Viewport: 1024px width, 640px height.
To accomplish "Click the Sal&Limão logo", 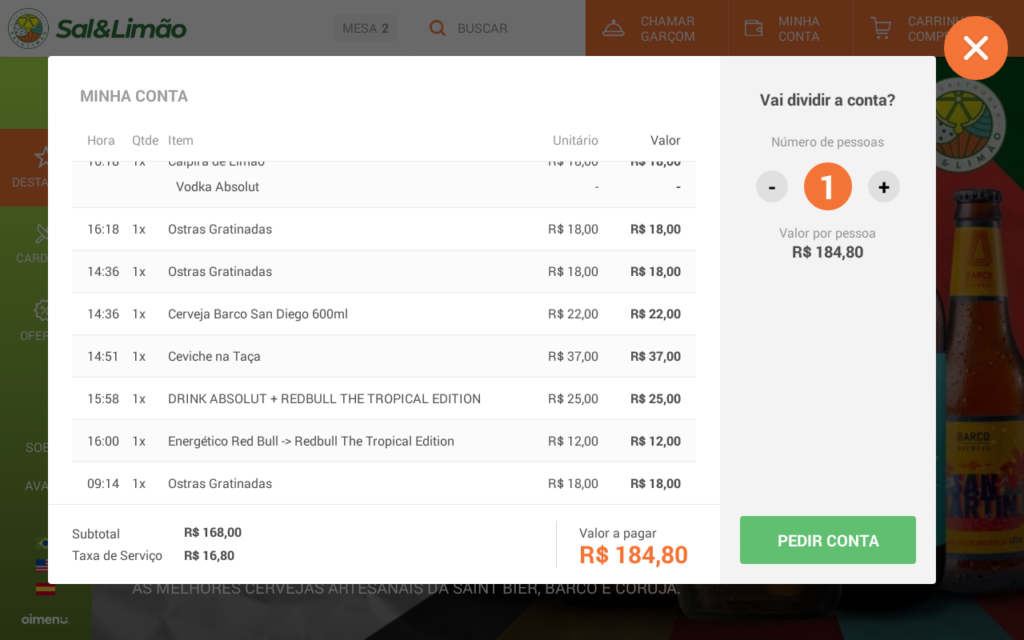I will (97, 28).
